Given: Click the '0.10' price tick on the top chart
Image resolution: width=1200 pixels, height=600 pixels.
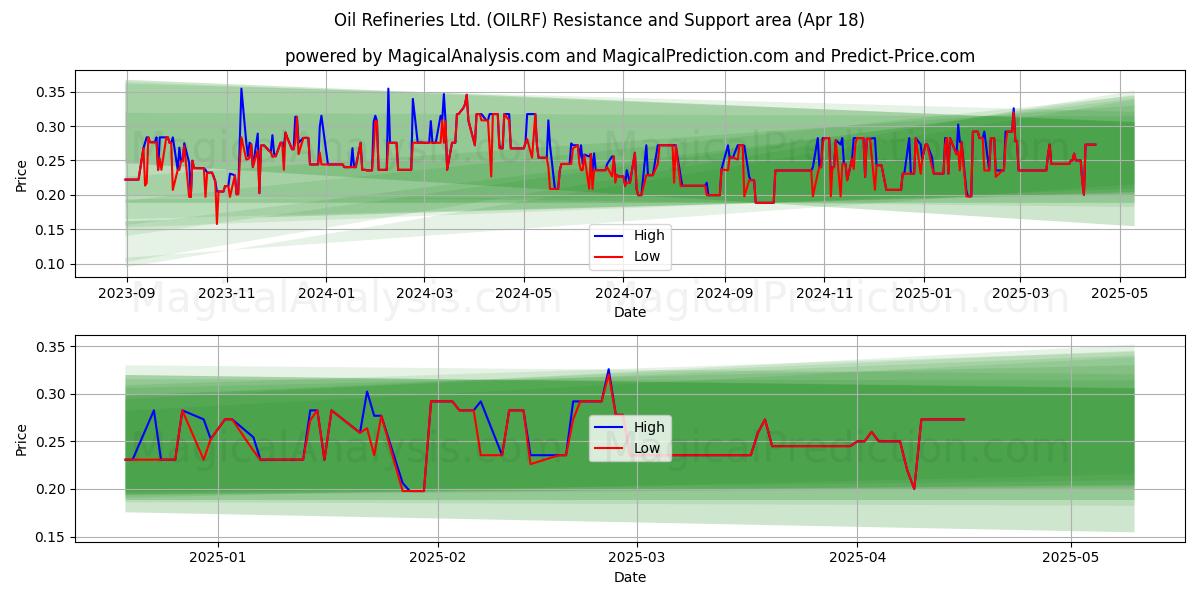Looking at the screenshot, I should (x=51, y=264).
